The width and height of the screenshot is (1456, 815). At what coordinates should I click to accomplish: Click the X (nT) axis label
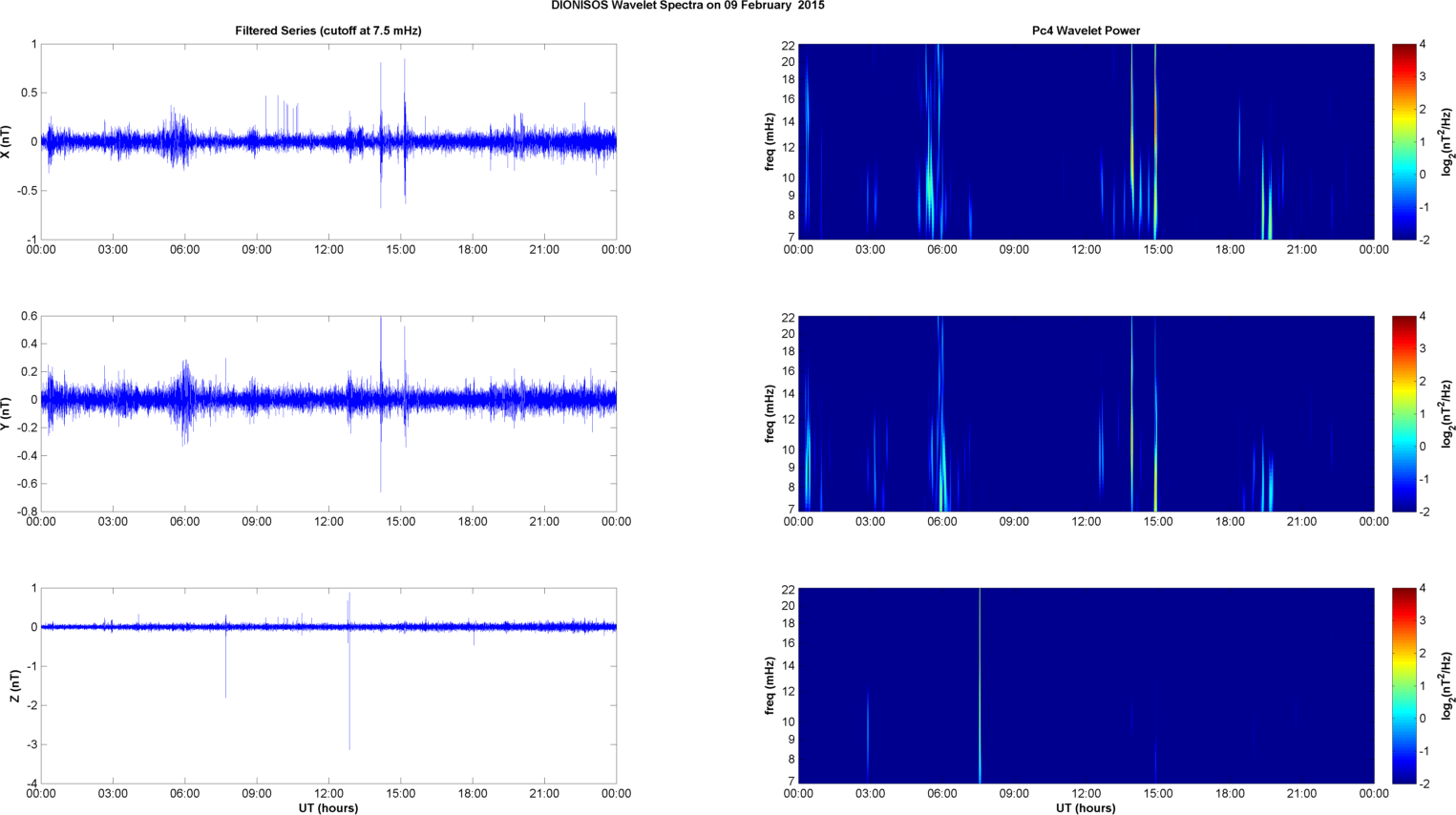7,141
